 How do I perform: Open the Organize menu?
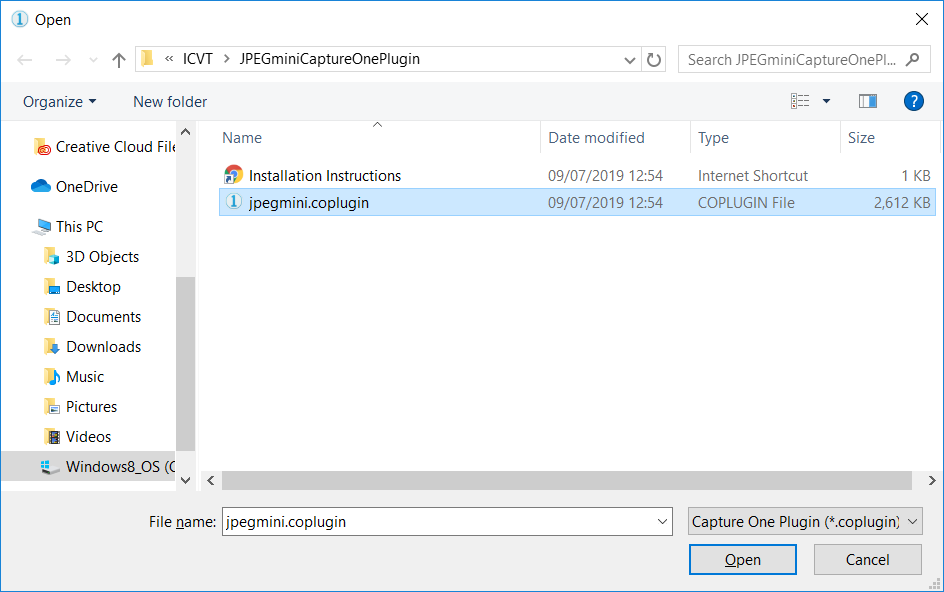(59, 102)
